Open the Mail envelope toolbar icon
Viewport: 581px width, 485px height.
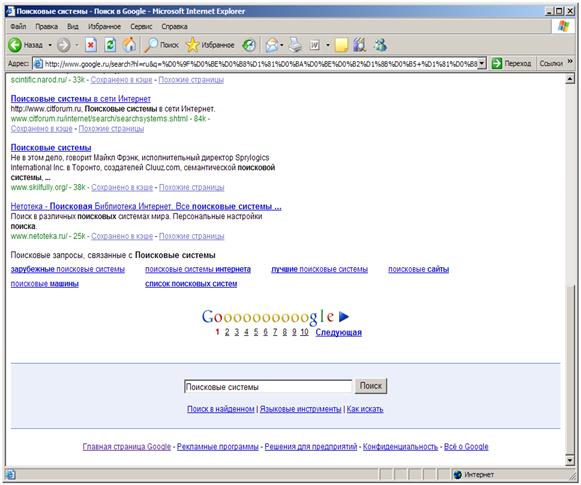pos(272,45)
